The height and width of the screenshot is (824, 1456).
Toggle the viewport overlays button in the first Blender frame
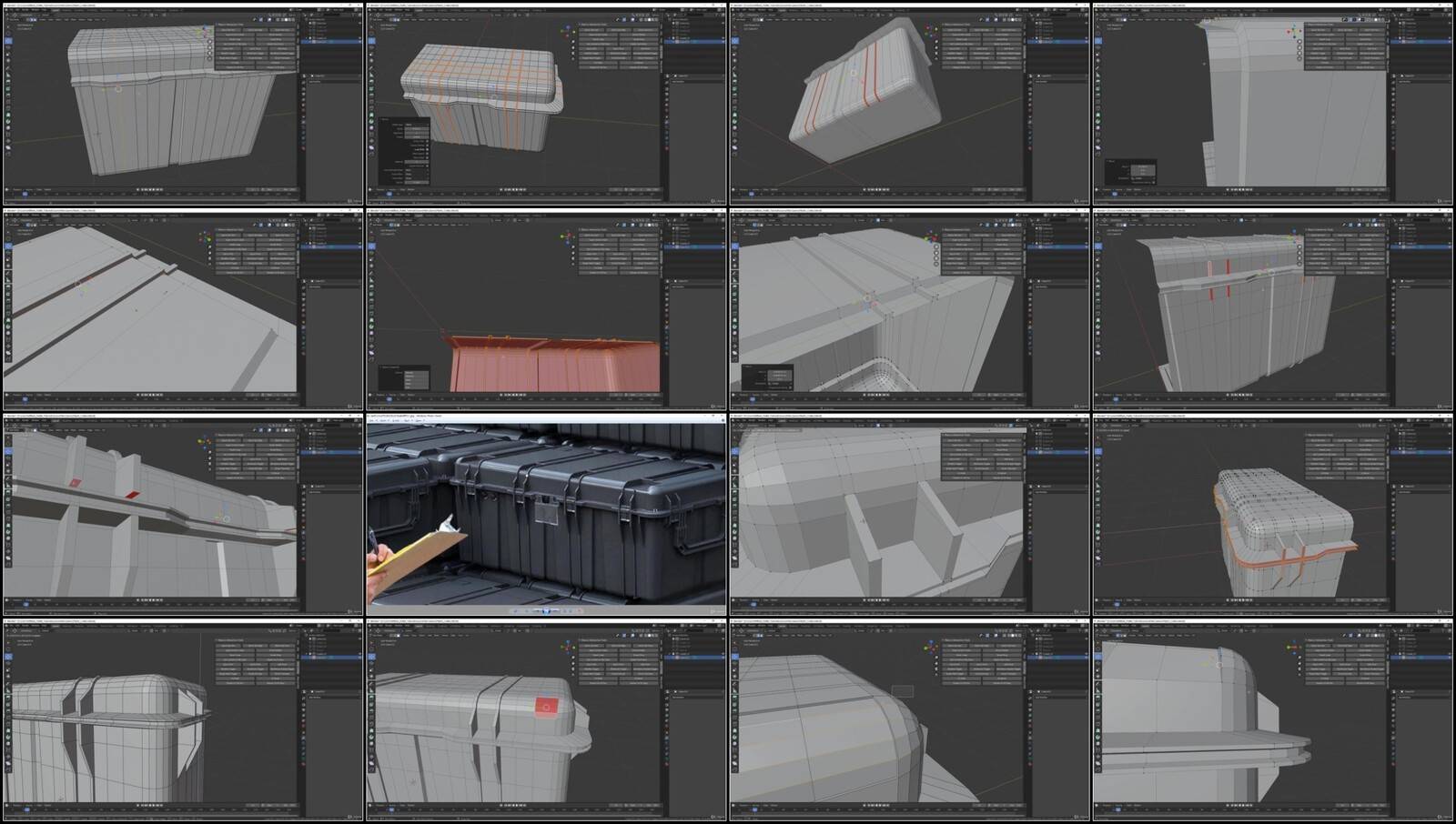(x=278, y=20)
